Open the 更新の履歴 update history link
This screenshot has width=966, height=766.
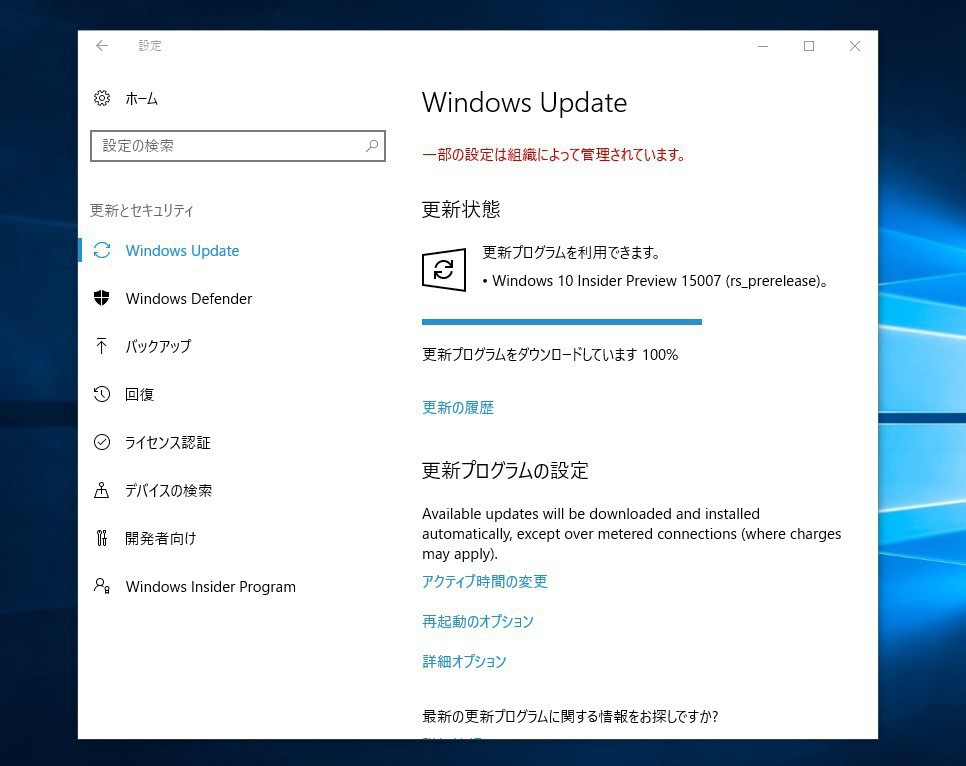pos(458,407)
